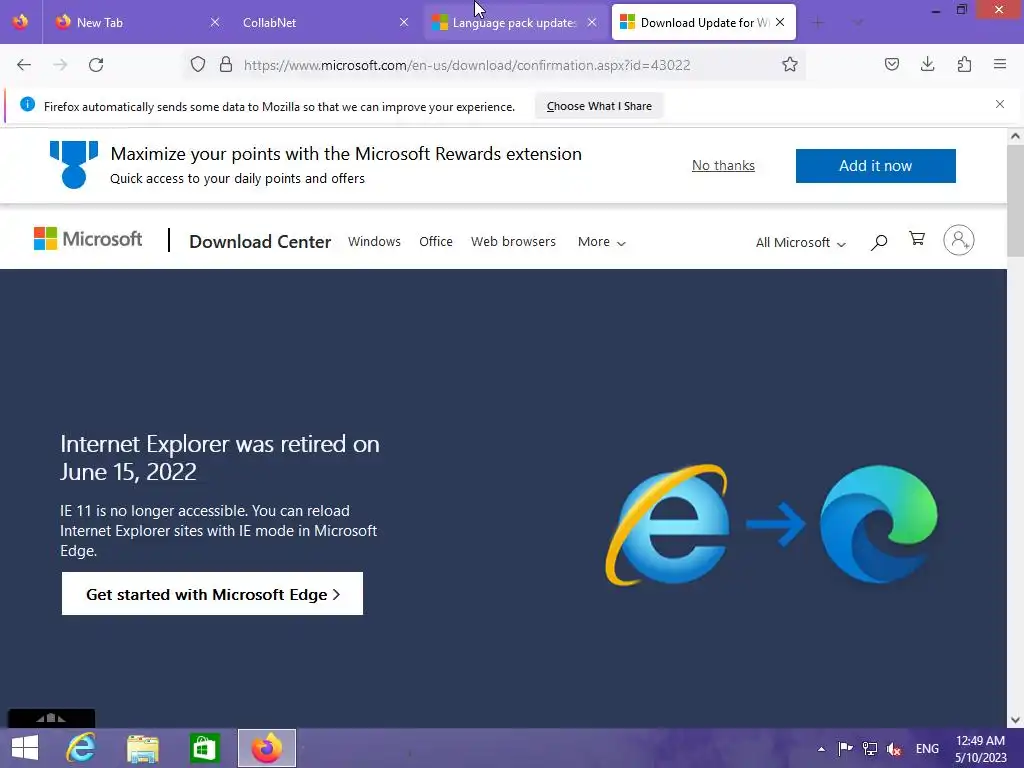View site security lock information
The height and width of the screenshot is (768, 1024).
coord(226,65)
